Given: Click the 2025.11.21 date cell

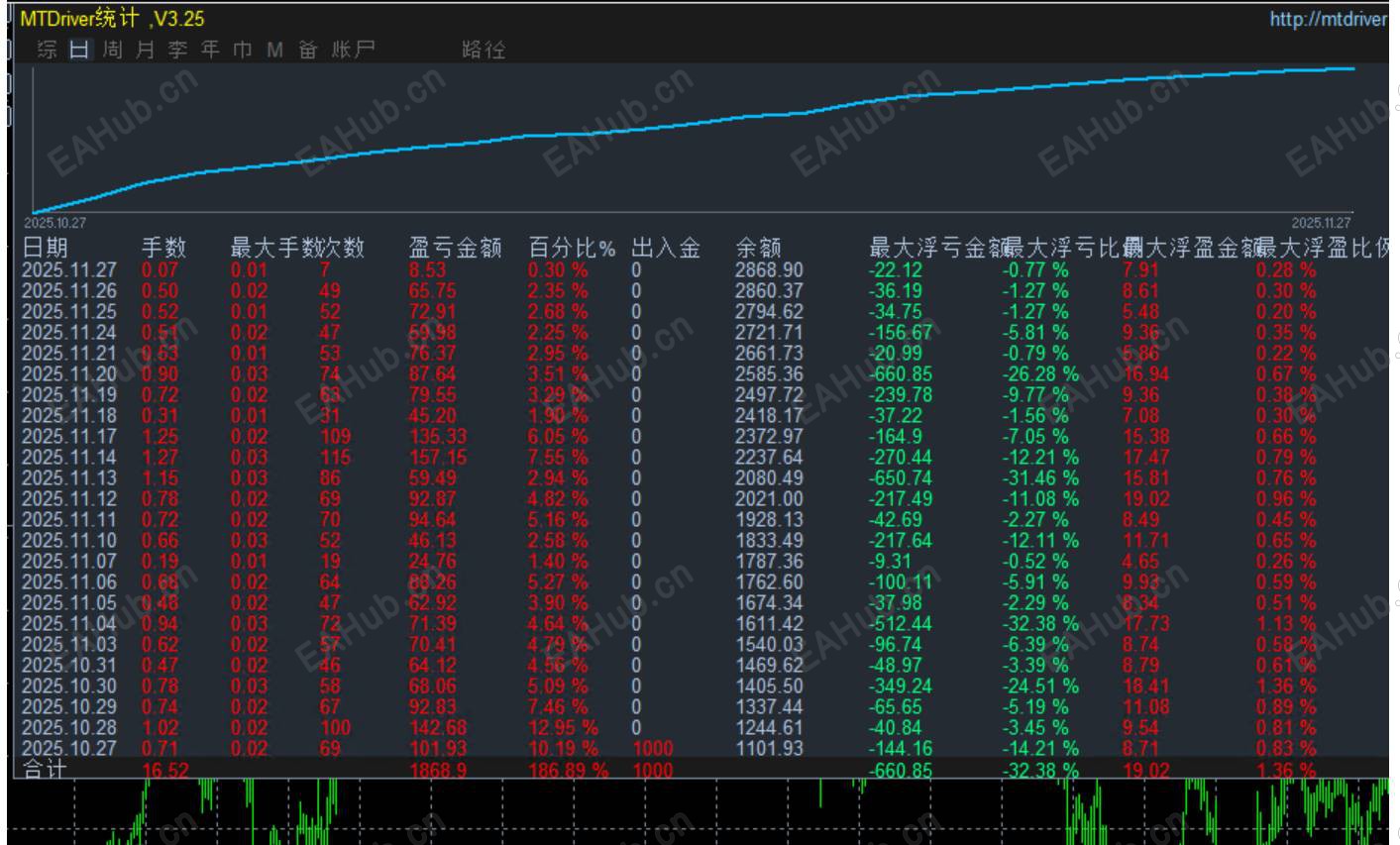Looking at the screenshot, I should click(x=69, y=354).
